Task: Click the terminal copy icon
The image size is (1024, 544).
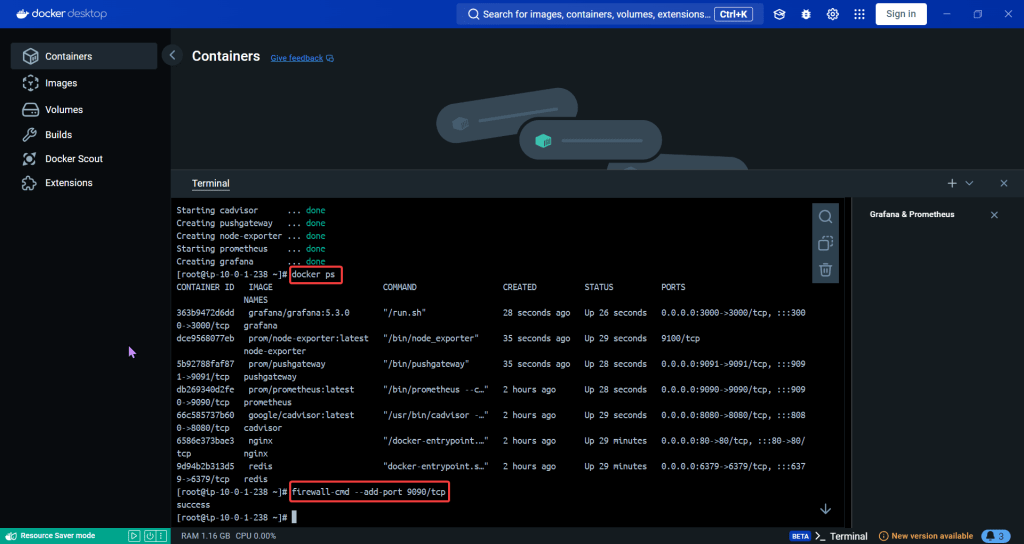Action: point(825,243)
